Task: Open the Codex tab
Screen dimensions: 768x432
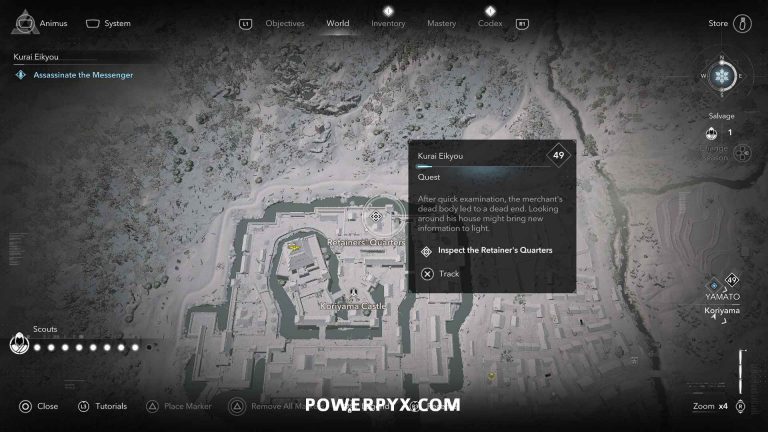Action: 490,23
